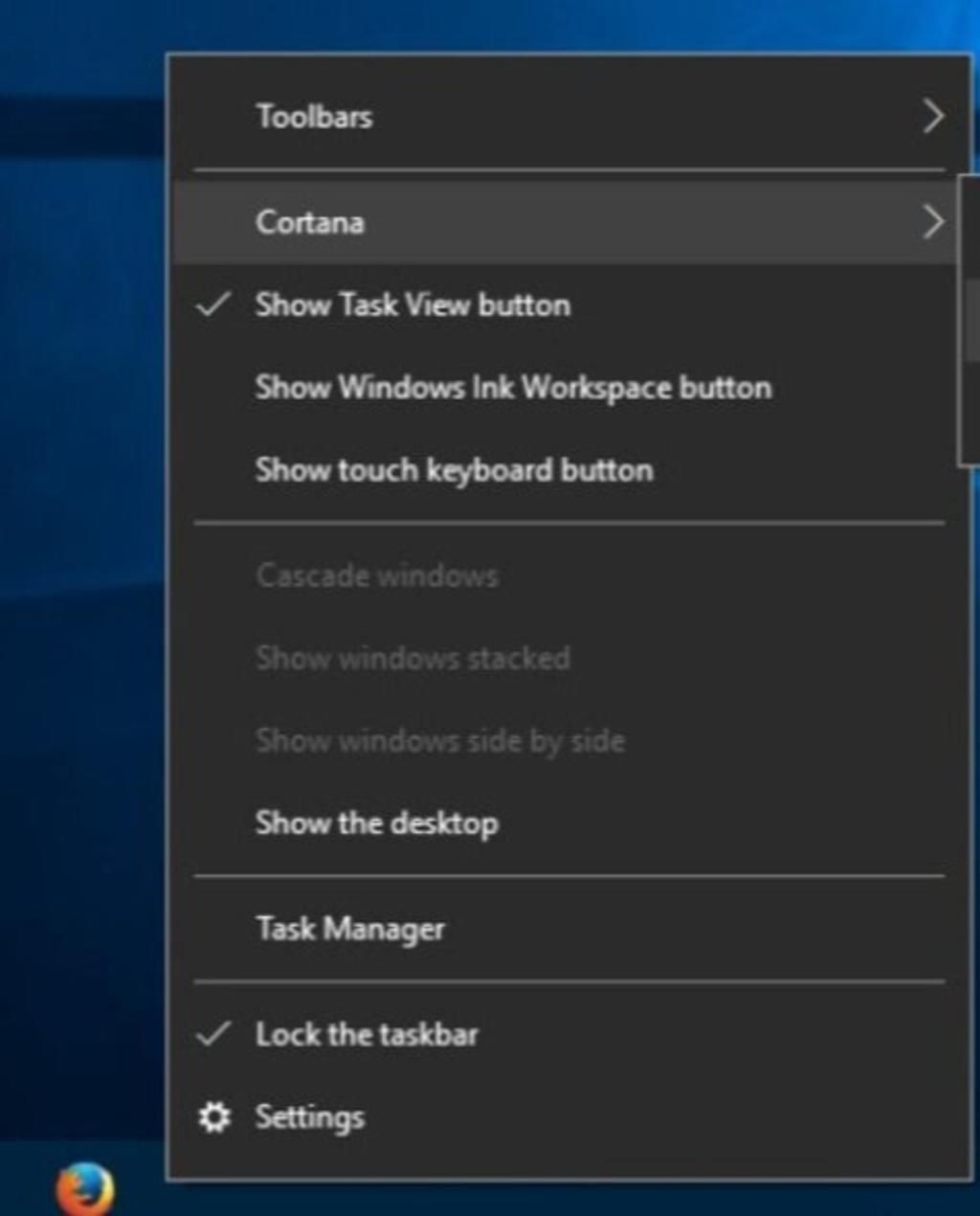The height and width of the screenshot is (1216, 980).
Task: Expand the Cortana submenu arrow
Action: [932, 222]
